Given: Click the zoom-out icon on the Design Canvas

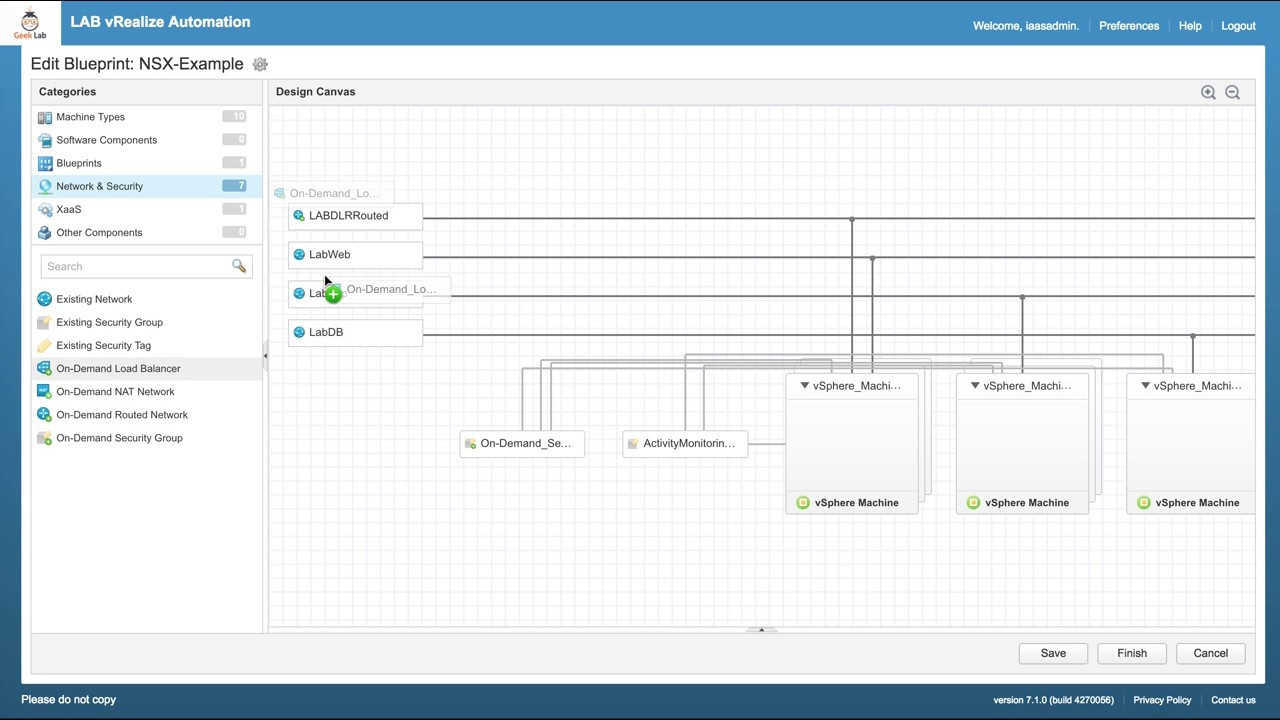Looking at the screenshot, I should point(1232,91).
